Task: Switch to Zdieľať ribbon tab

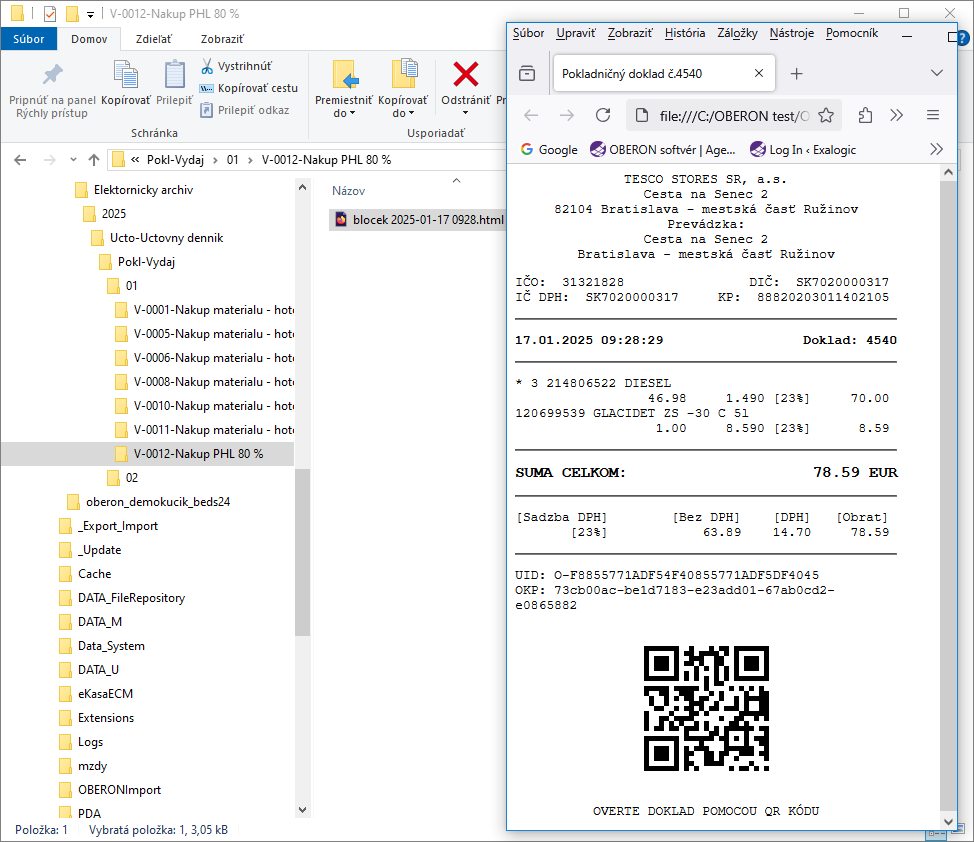Action: 153,39
